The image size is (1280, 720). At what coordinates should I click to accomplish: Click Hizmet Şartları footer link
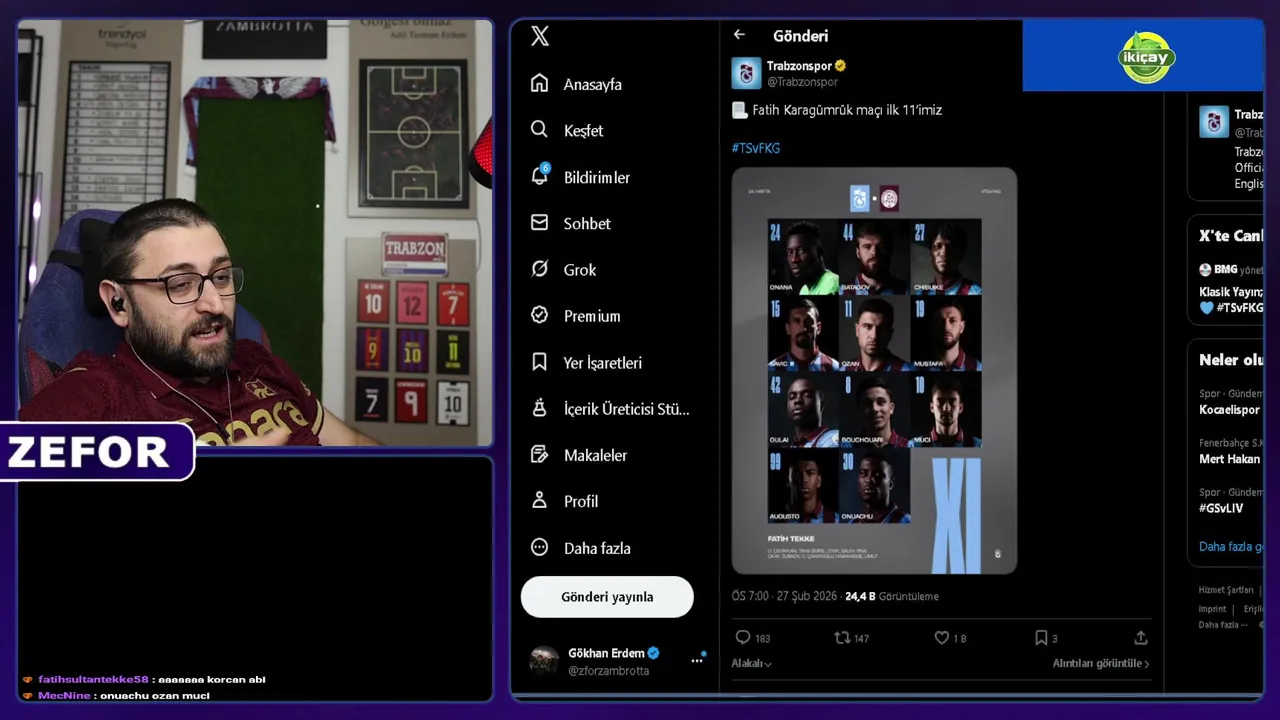[1225, 591]
